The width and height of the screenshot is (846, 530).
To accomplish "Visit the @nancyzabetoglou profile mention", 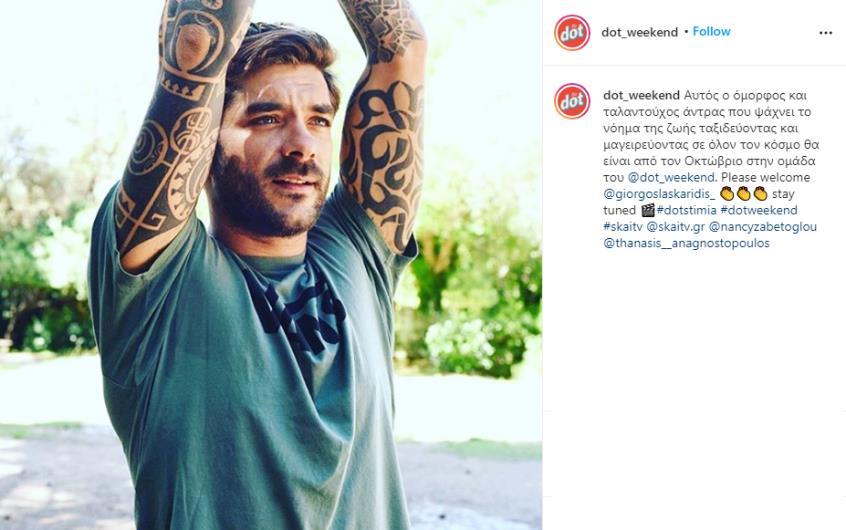I will 762,227.
